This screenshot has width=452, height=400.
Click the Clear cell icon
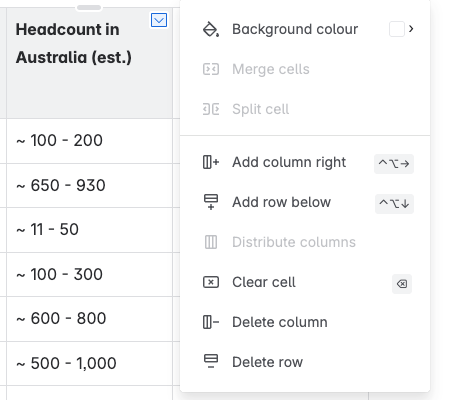point(211,282)
